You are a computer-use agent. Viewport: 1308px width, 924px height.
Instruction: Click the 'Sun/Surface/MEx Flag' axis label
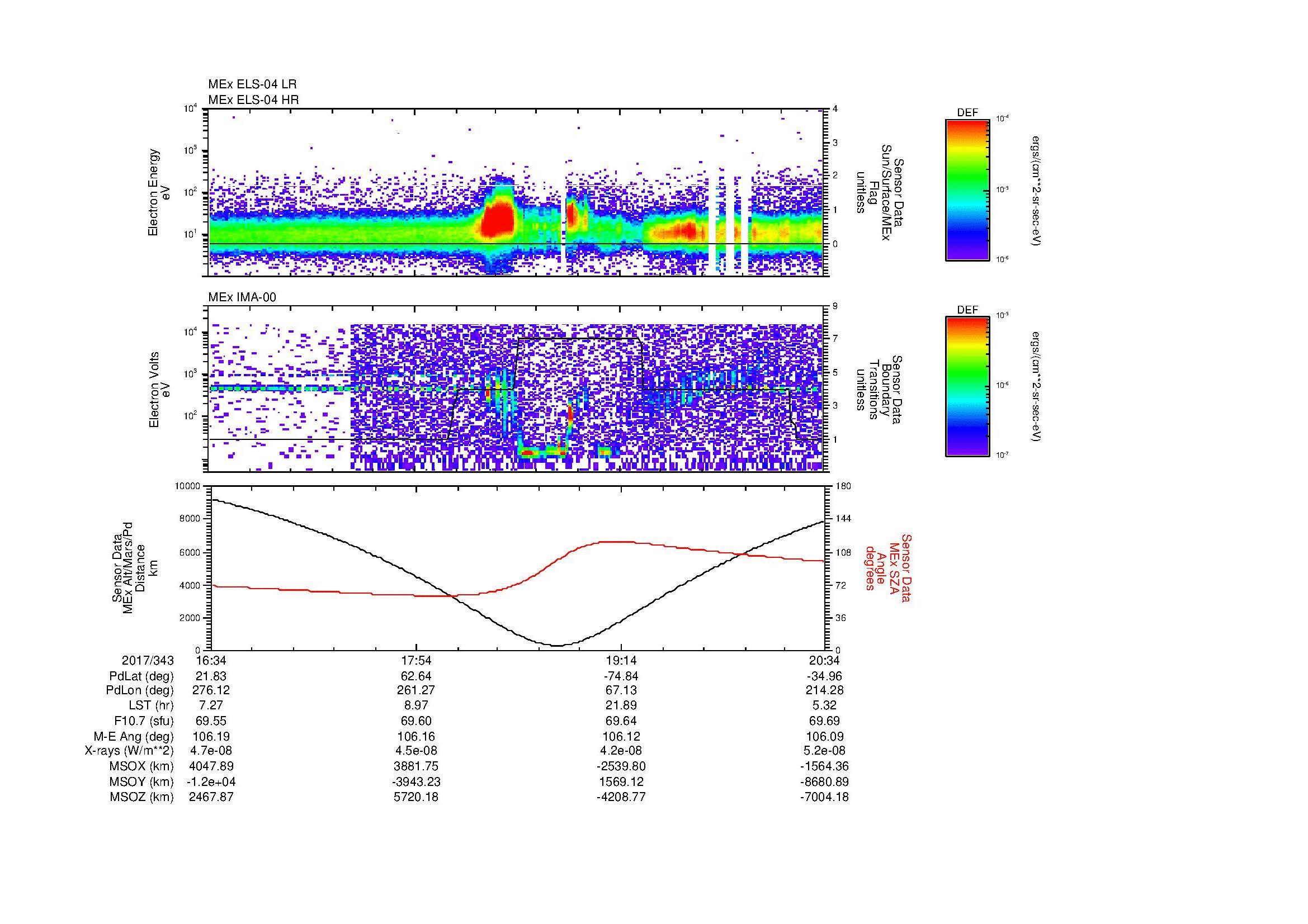pos(880,192)
